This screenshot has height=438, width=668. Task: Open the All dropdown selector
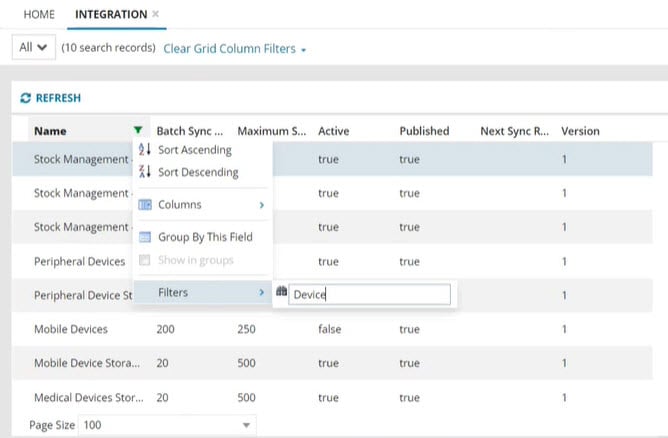(34, 48)
